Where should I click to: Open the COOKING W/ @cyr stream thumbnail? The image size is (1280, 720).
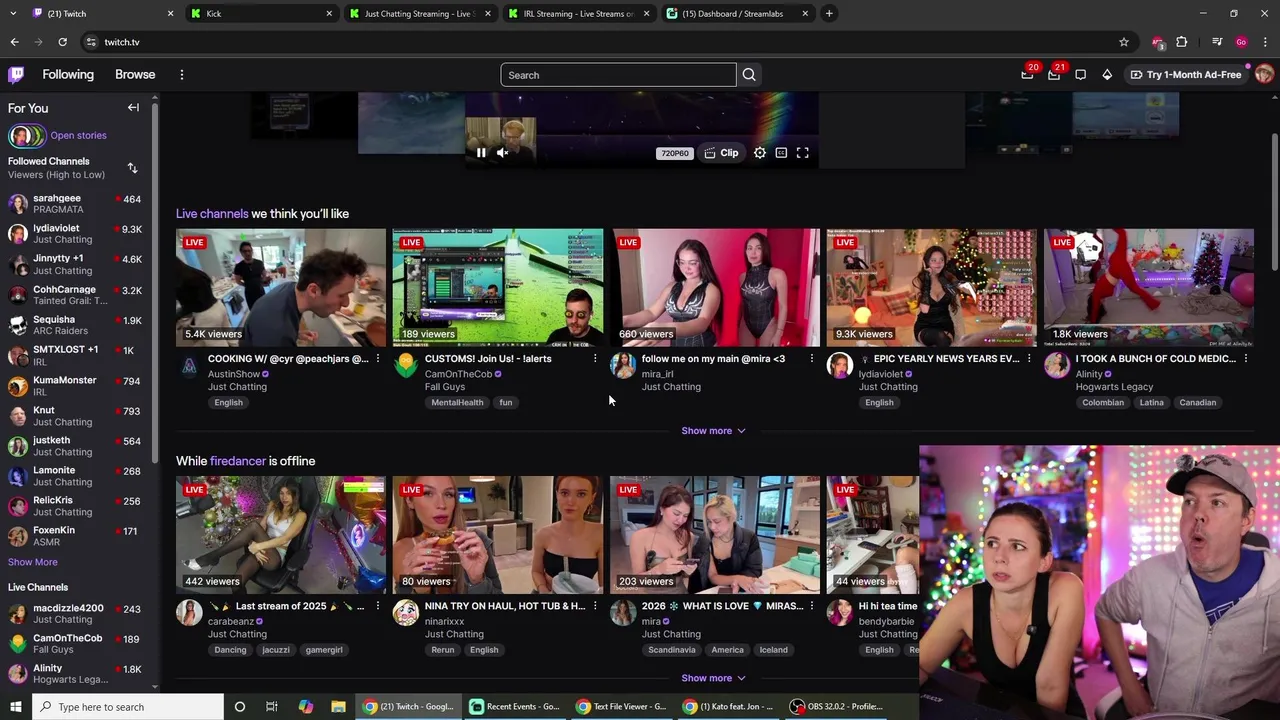click(281, 287)
